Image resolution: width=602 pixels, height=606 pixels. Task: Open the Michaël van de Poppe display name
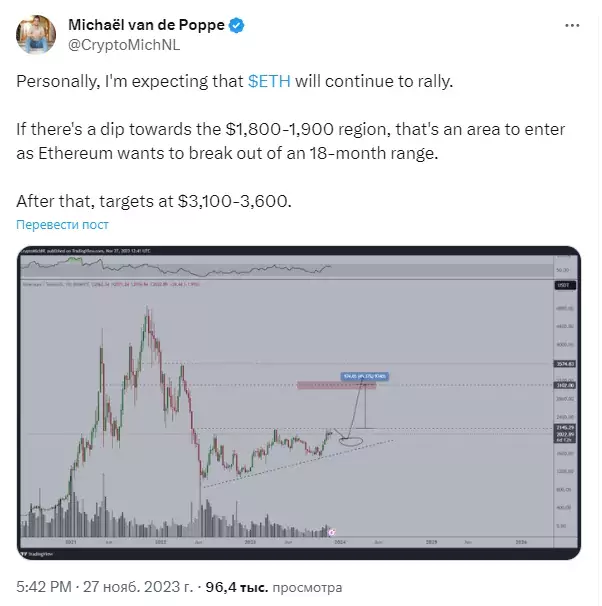pyautogui.click(x=146, y=25)
